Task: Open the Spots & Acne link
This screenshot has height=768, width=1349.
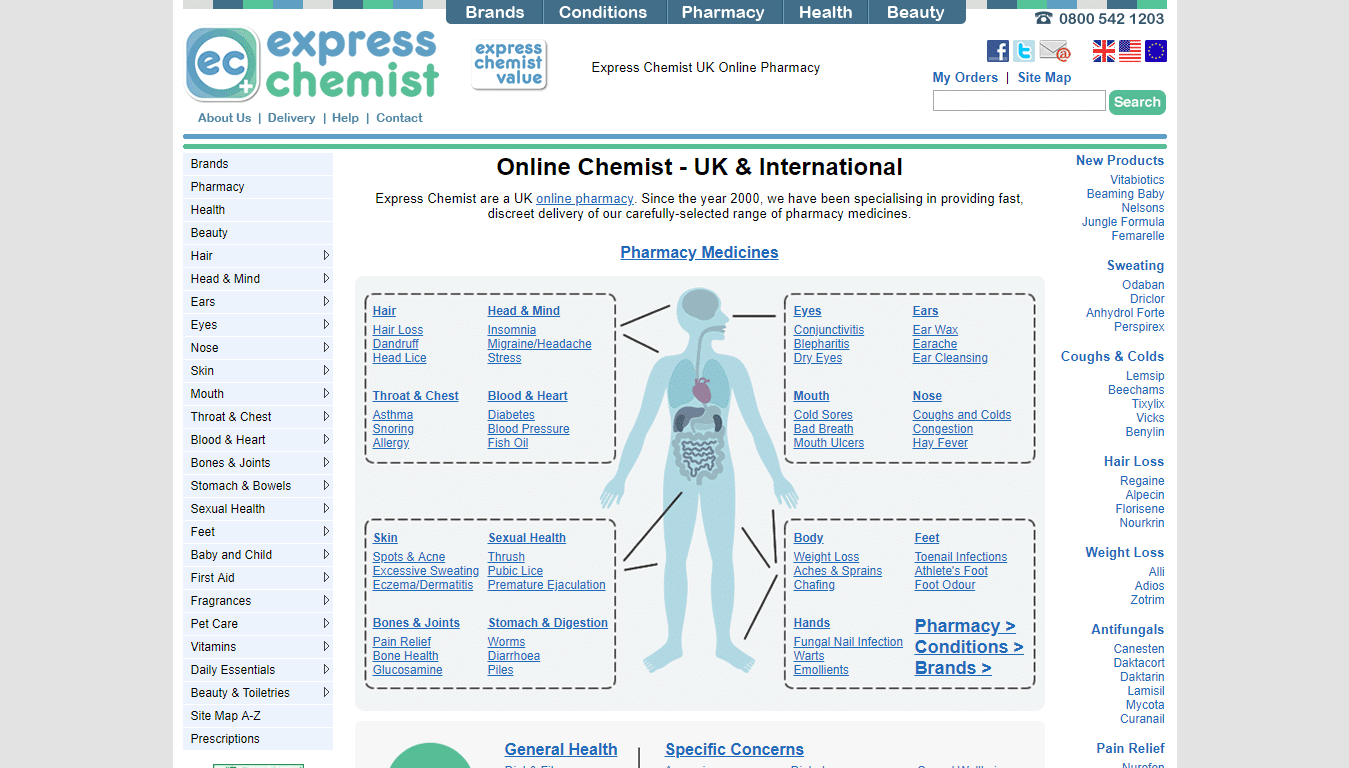Action: pos(409,557)
